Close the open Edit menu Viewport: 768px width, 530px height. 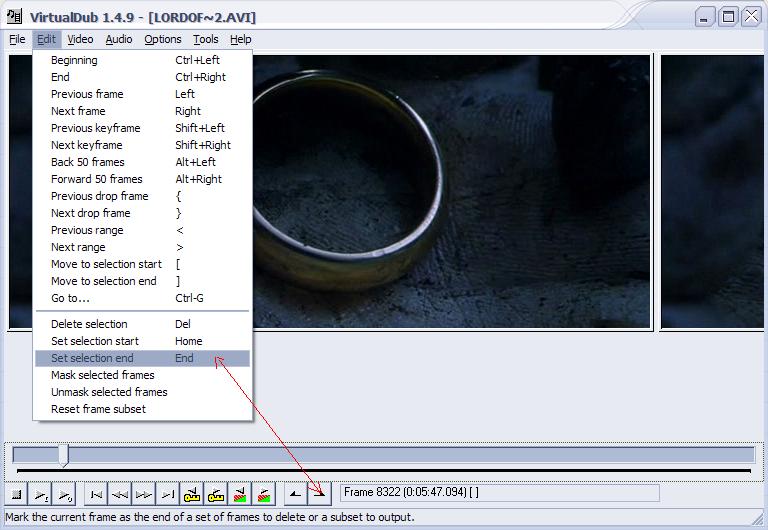[x=47, y=39]
